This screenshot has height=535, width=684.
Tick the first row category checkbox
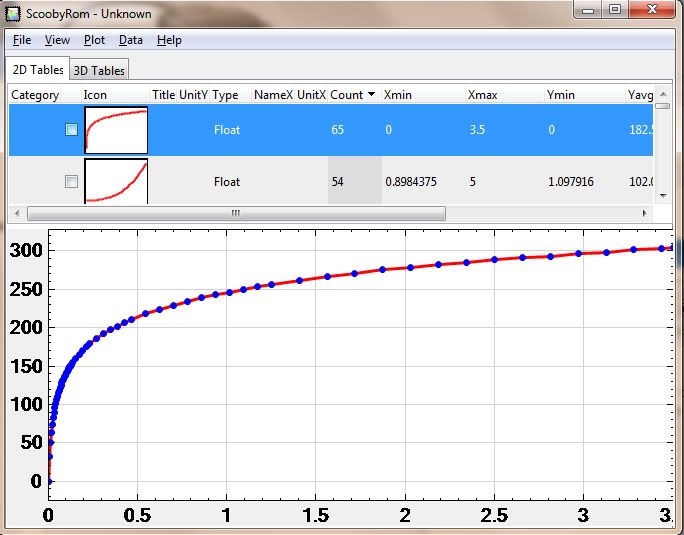click(71, 130)
